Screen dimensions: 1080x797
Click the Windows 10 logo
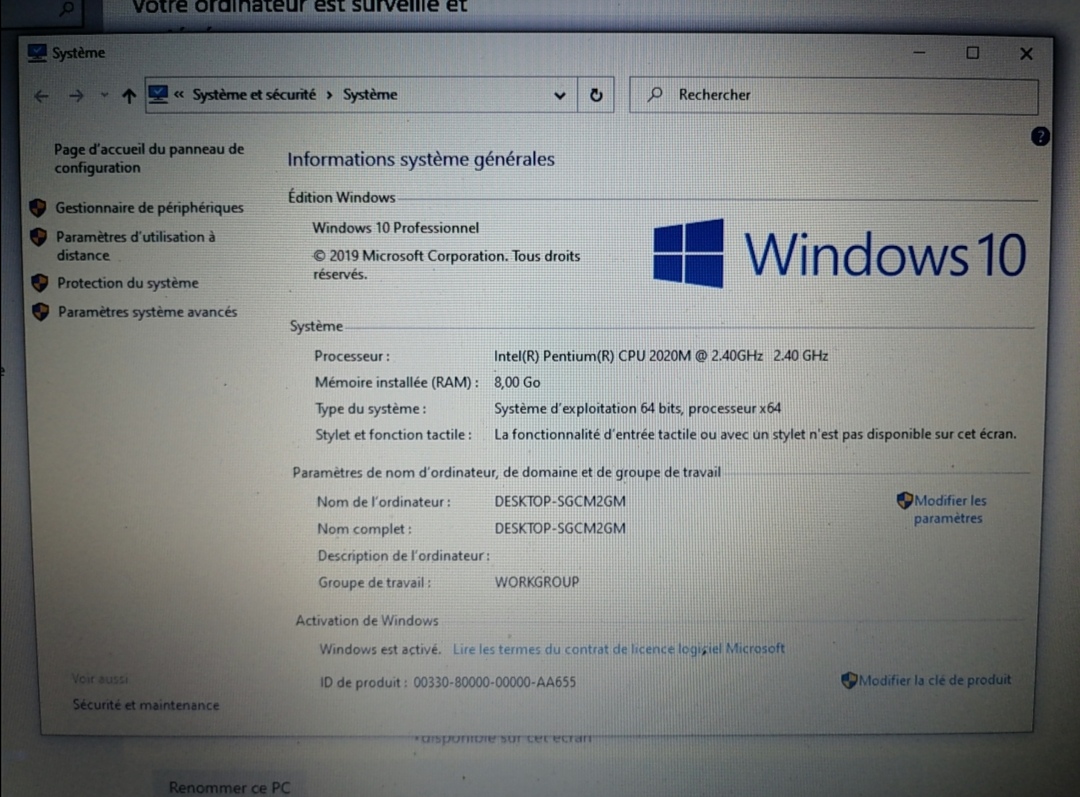840,254
